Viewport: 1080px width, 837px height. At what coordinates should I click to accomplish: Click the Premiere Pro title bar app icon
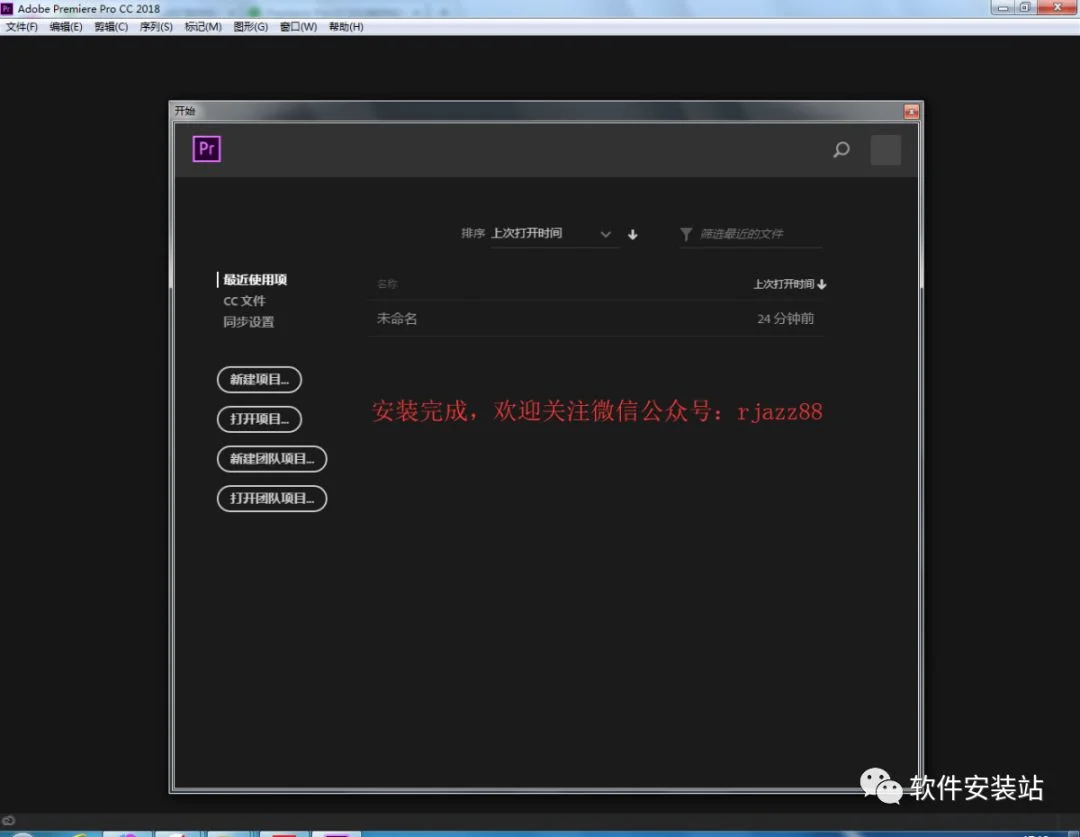click(x=8, y=9)
